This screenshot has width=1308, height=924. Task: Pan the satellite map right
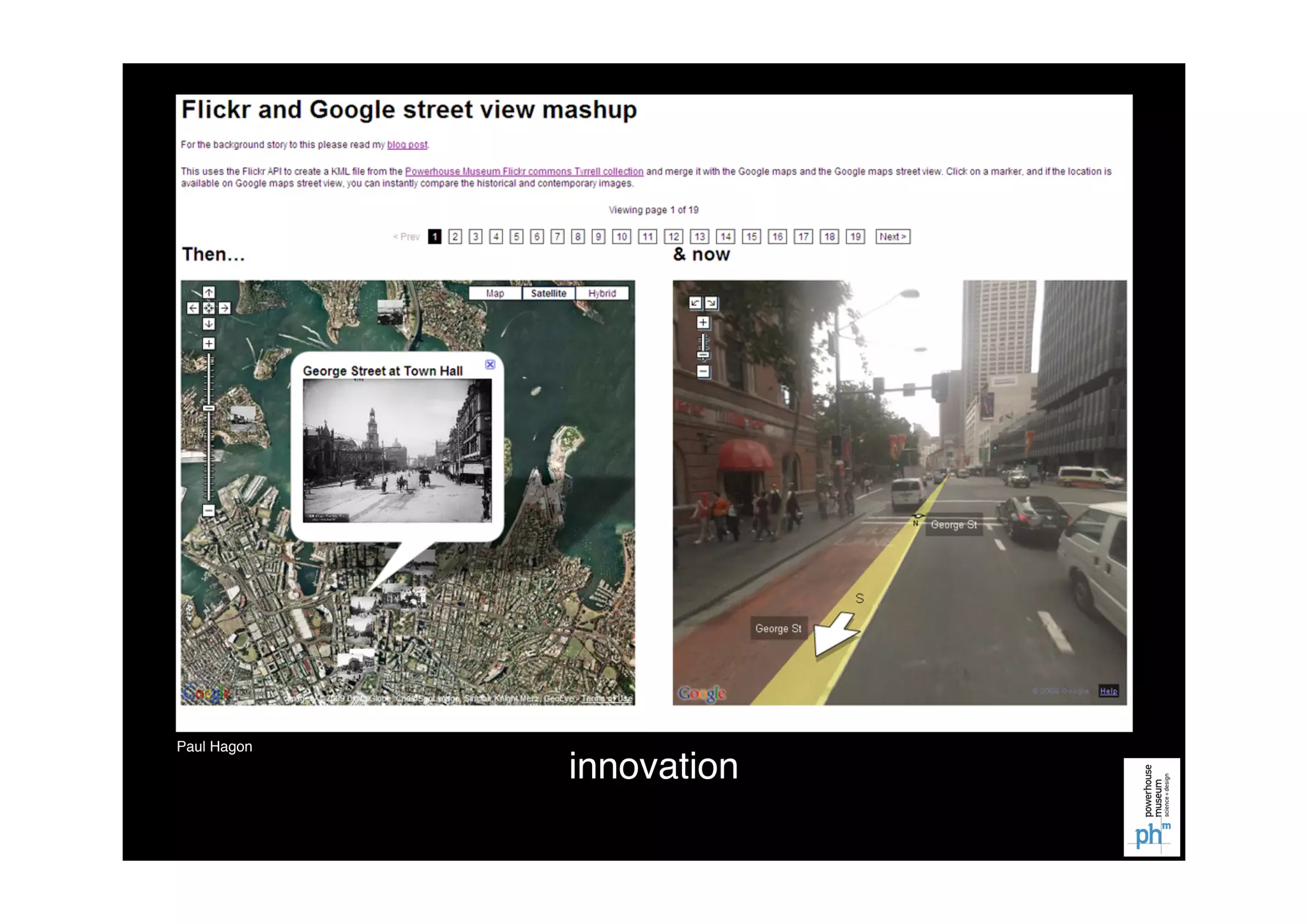pyautogui.click(x=224, y=308)
